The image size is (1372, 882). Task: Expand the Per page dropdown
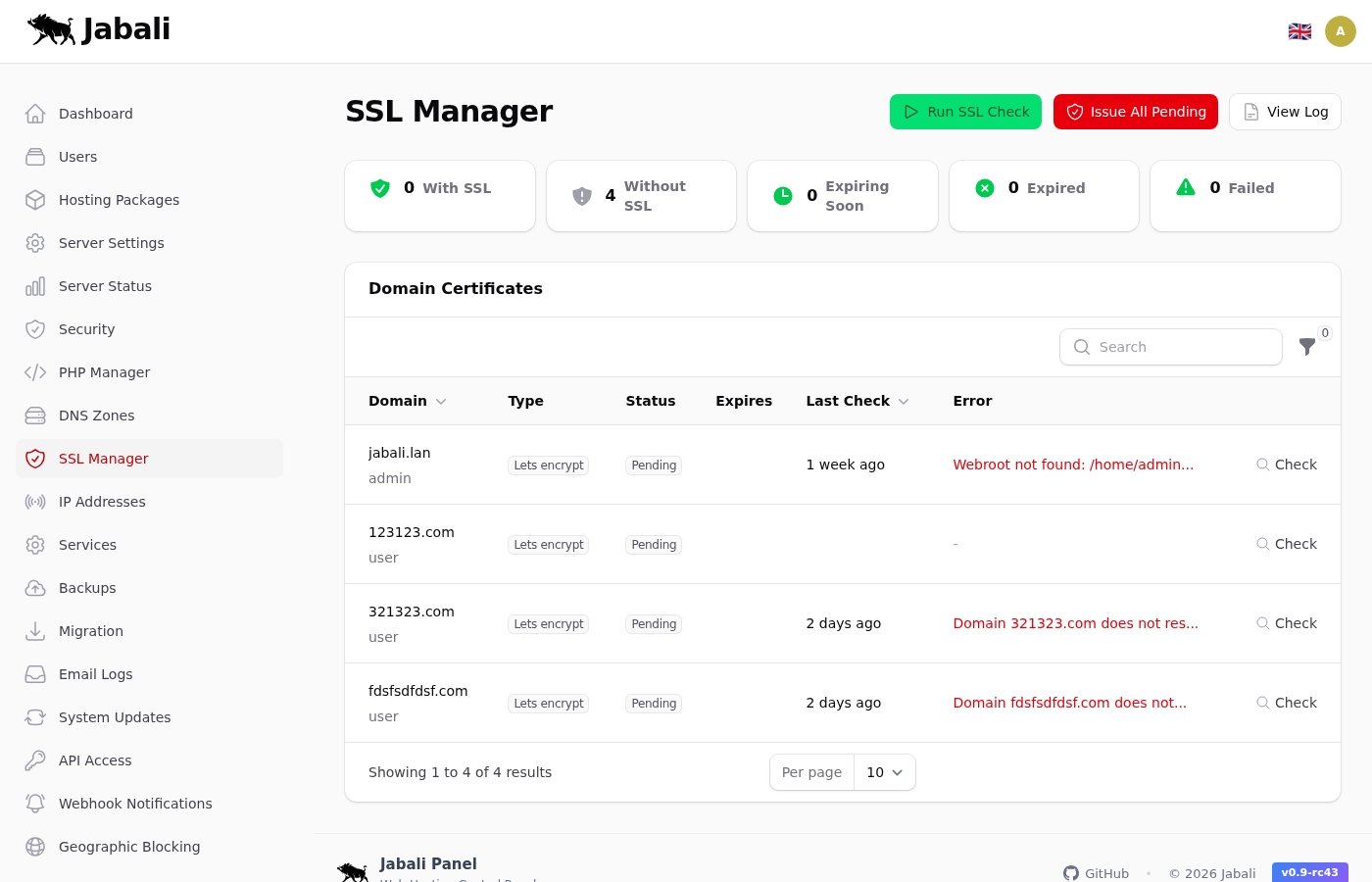pyautogui.click(x=884, y=772)
